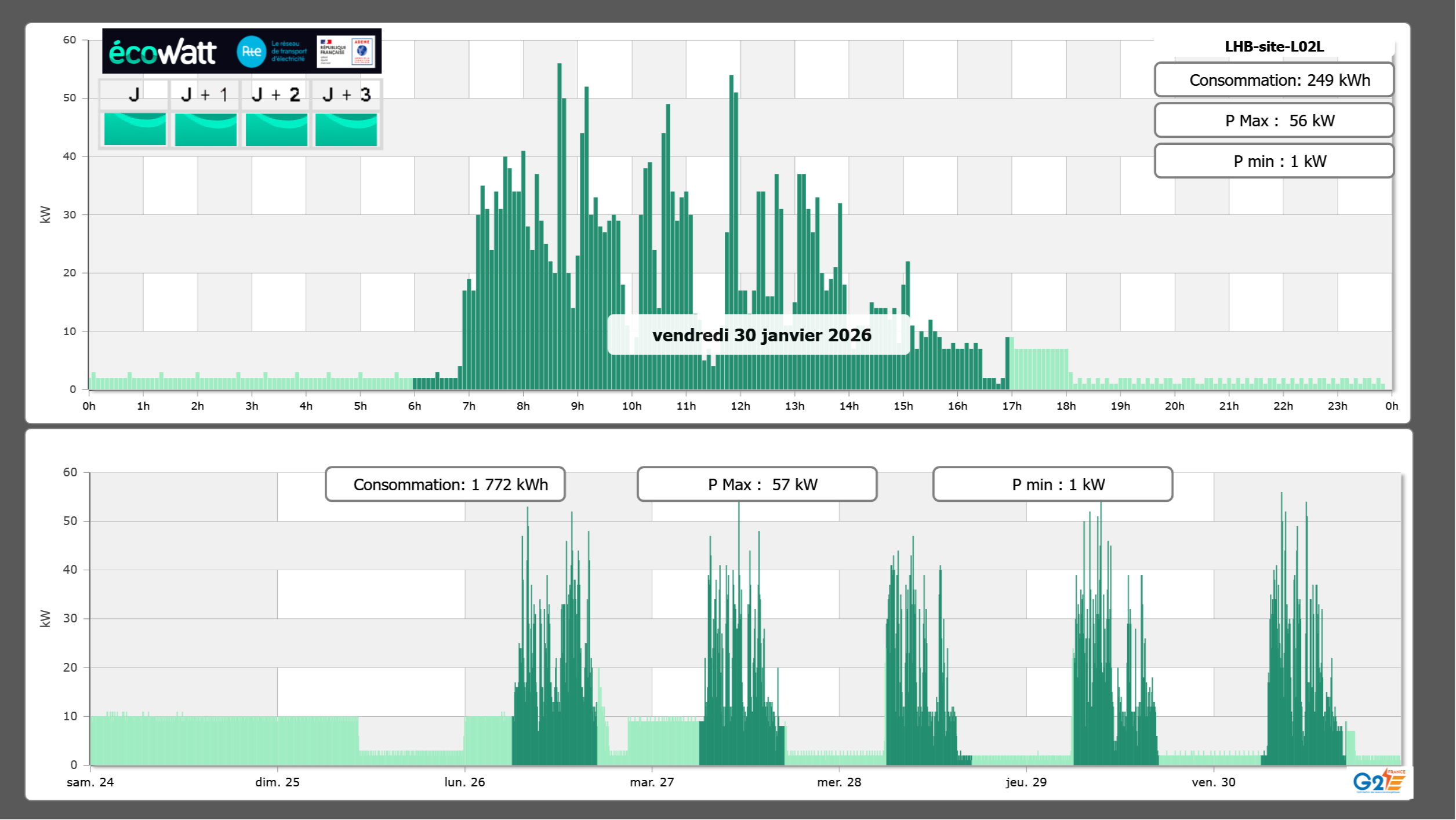Click the 12h axis tick label

click(740, 406)
